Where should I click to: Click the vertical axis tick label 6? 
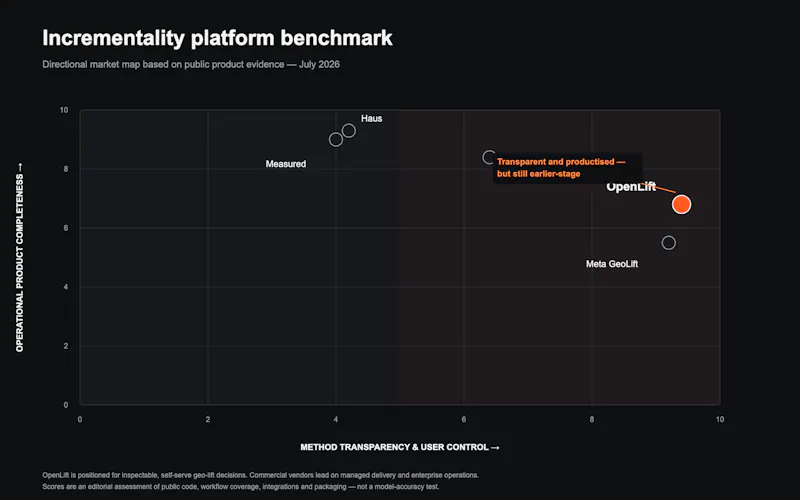point(66,228)
